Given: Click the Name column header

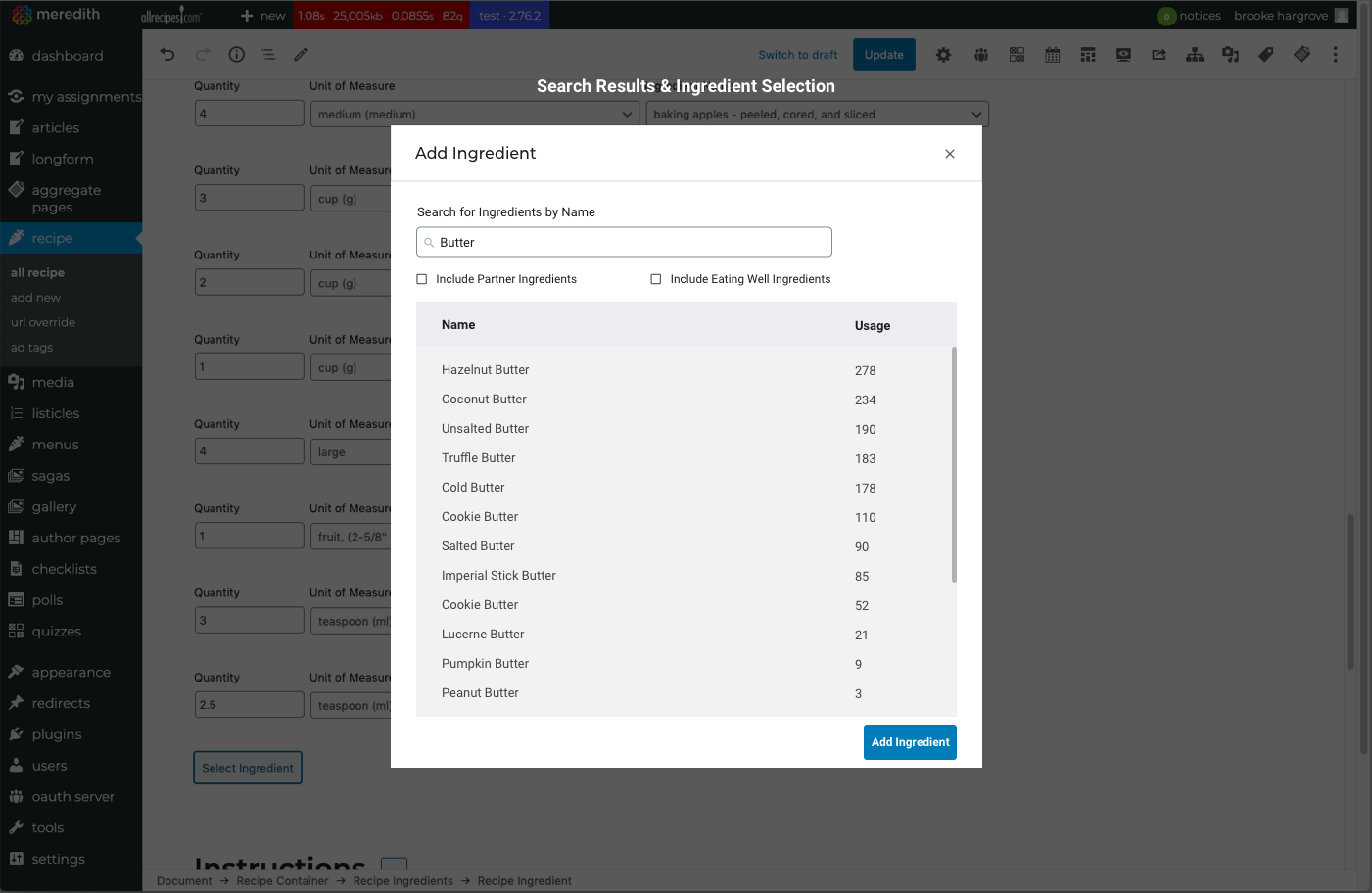Looking at the screenshot, I should point(458,325).
